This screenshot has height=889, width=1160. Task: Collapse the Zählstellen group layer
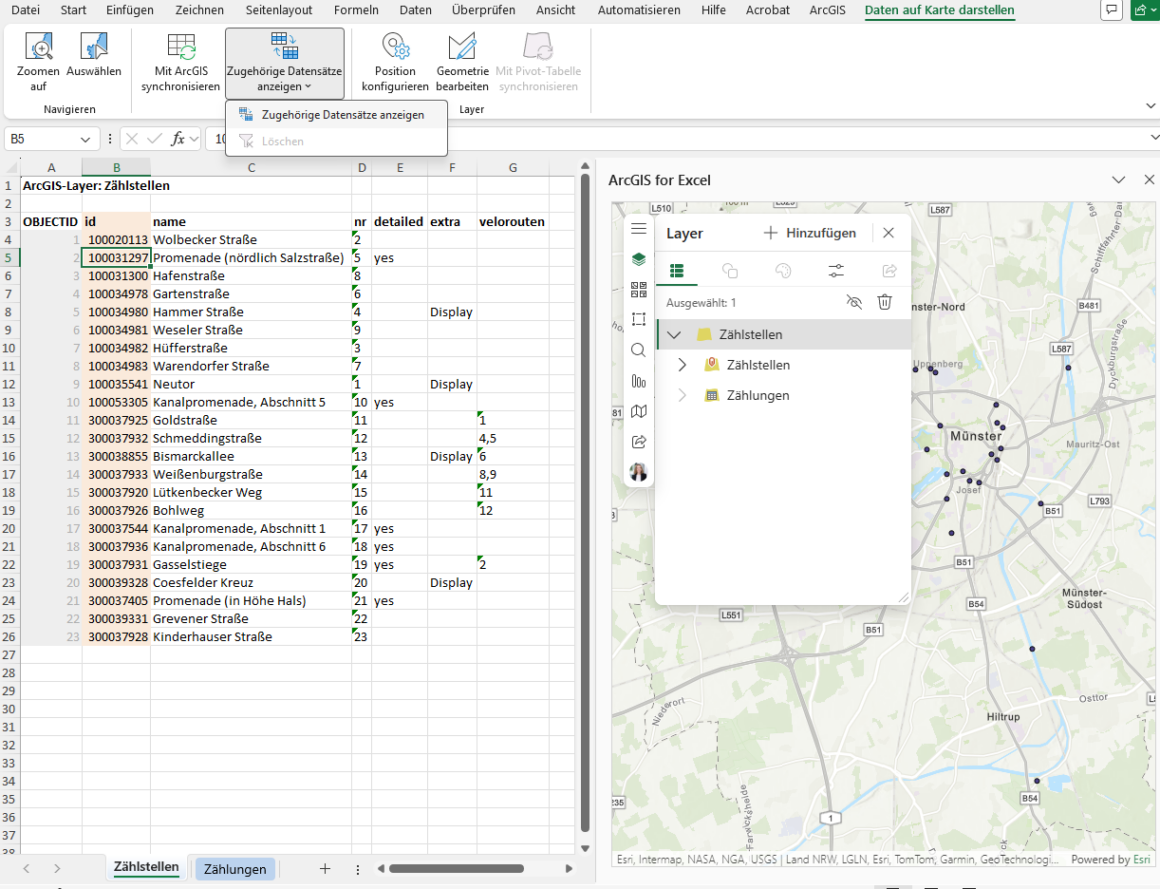pos(674,334)
